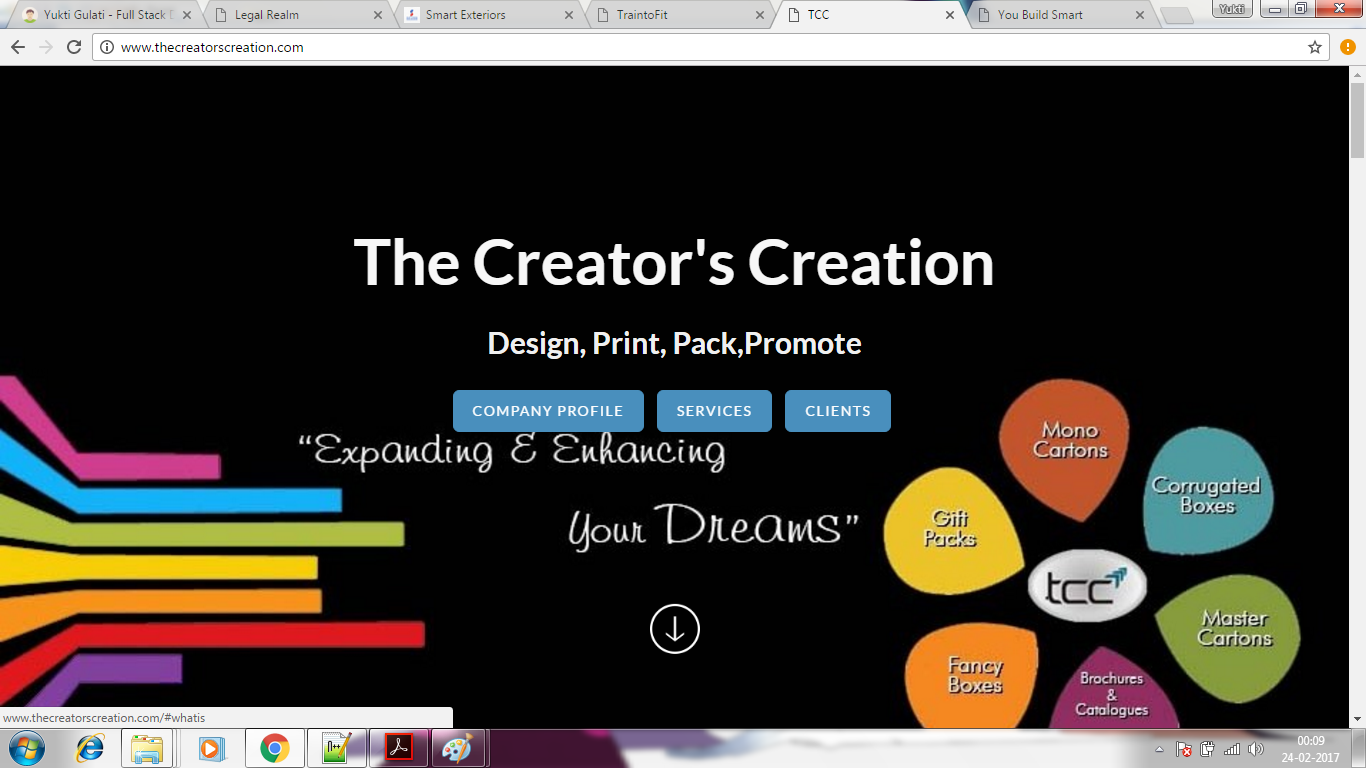
Task: Open the volume speaker tray icon
Action: [1256, 749]
